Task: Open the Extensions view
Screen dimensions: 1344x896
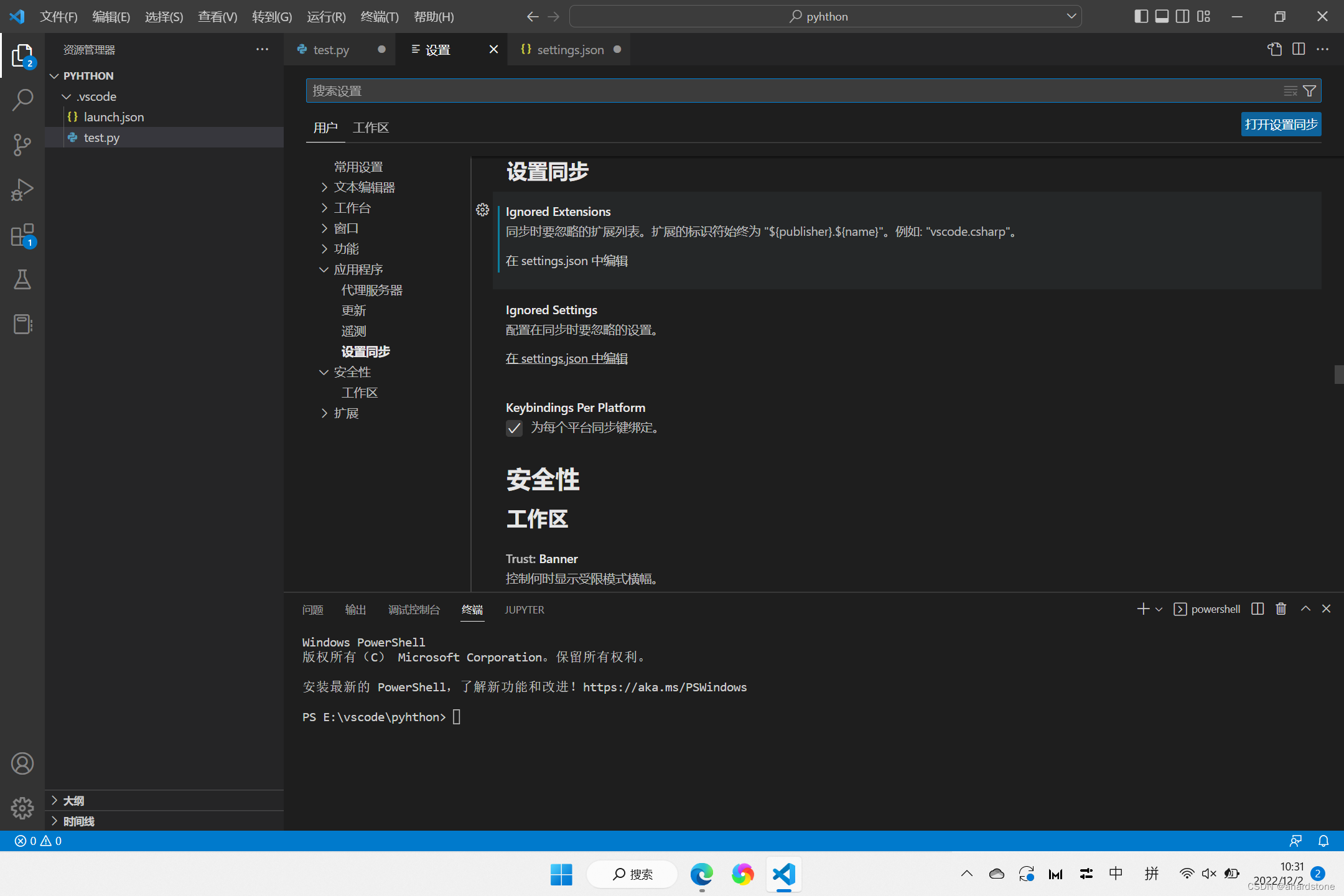Action: tap(22, 235)
